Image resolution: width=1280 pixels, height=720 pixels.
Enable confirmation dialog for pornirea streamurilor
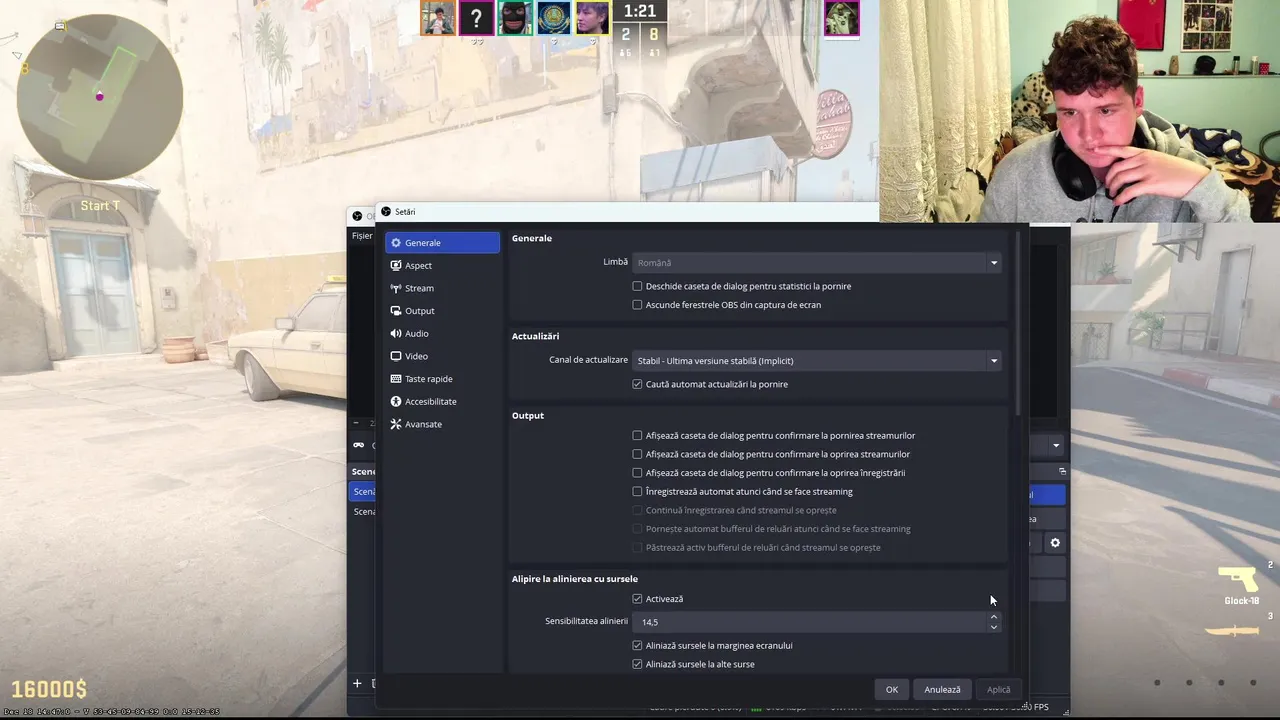[637, 436]
